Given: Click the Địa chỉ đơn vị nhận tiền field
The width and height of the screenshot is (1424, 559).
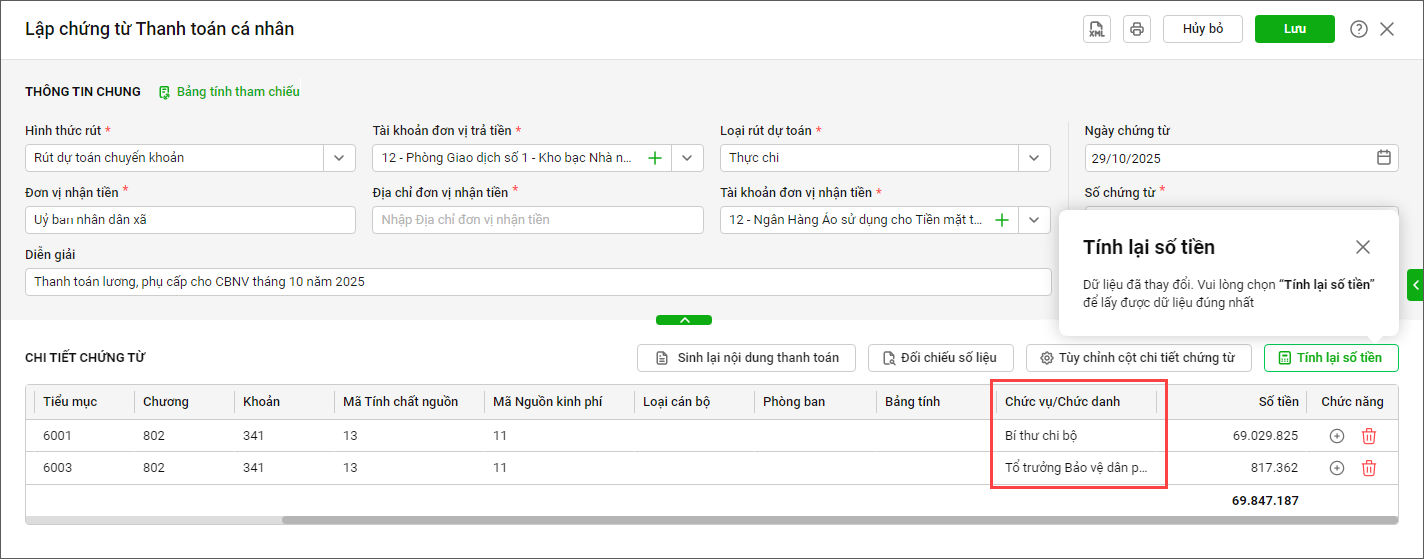Looking at the screenshot, I should pos(537,220).
